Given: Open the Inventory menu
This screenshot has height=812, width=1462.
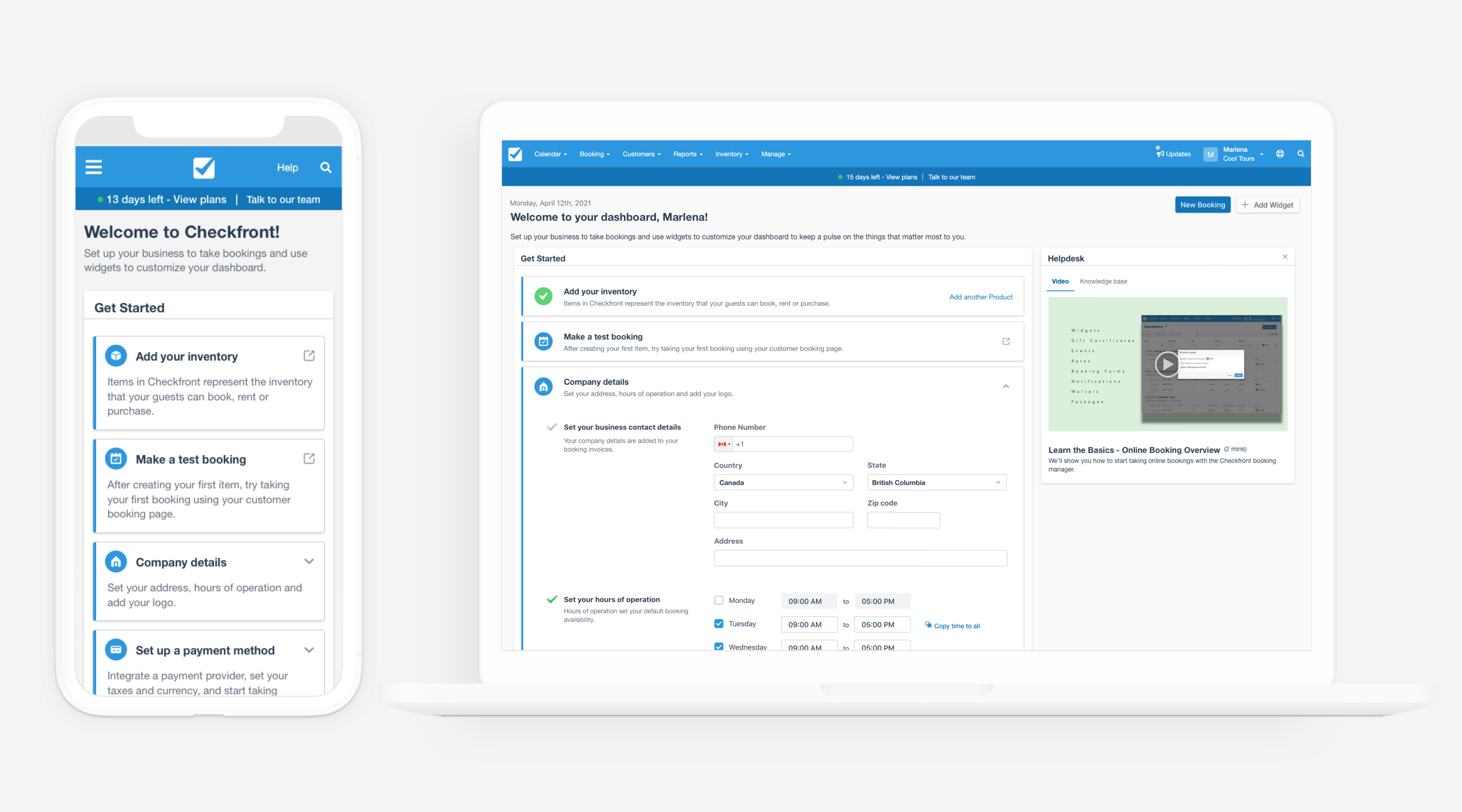Looking at the screenshot, I should (732, 154).
